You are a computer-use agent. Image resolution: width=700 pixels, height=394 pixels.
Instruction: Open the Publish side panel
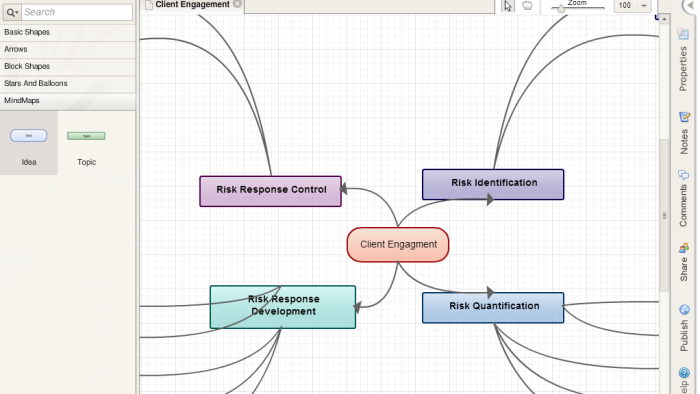tap(684, 328)
